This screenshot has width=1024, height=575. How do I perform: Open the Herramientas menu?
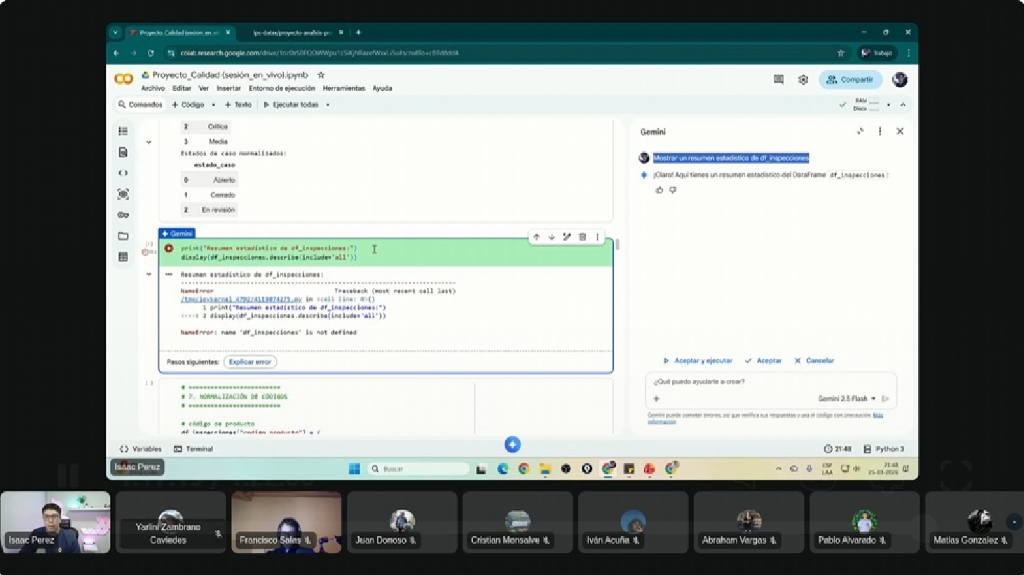pyautogui.click(x=344, y=88)
